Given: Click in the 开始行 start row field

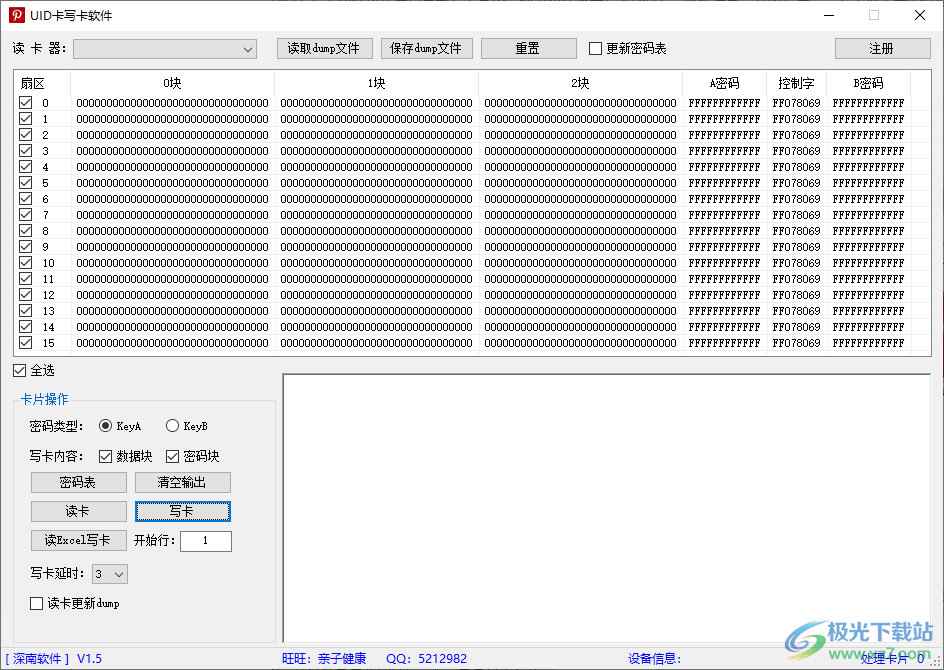Looking at the screenshot, I should tap(205, 541).
